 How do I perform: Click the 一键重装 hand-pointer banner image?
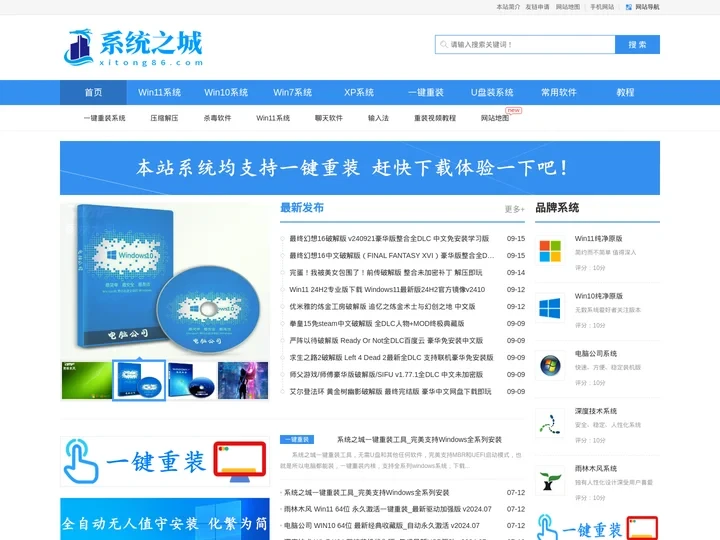point(165,461)
